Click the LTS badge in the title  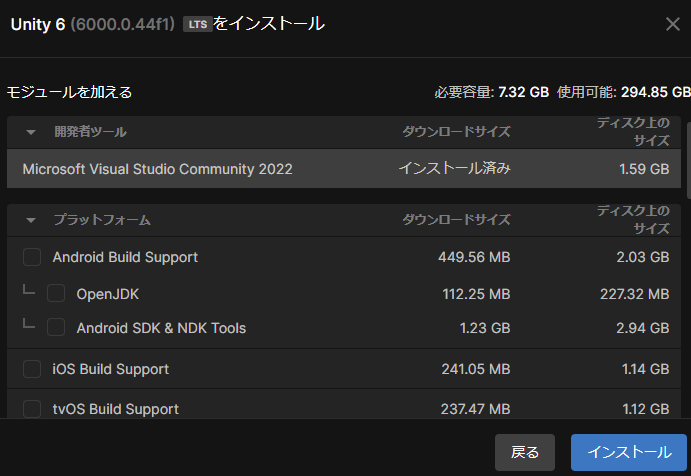pyautogui.click(x=198, y=24)
